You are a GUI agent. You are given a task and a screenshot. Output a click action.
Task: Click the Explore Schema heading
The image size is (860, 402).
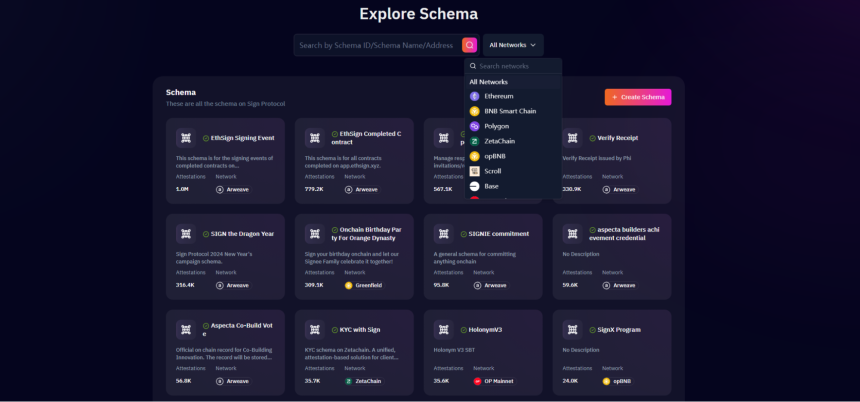point(418,14)
